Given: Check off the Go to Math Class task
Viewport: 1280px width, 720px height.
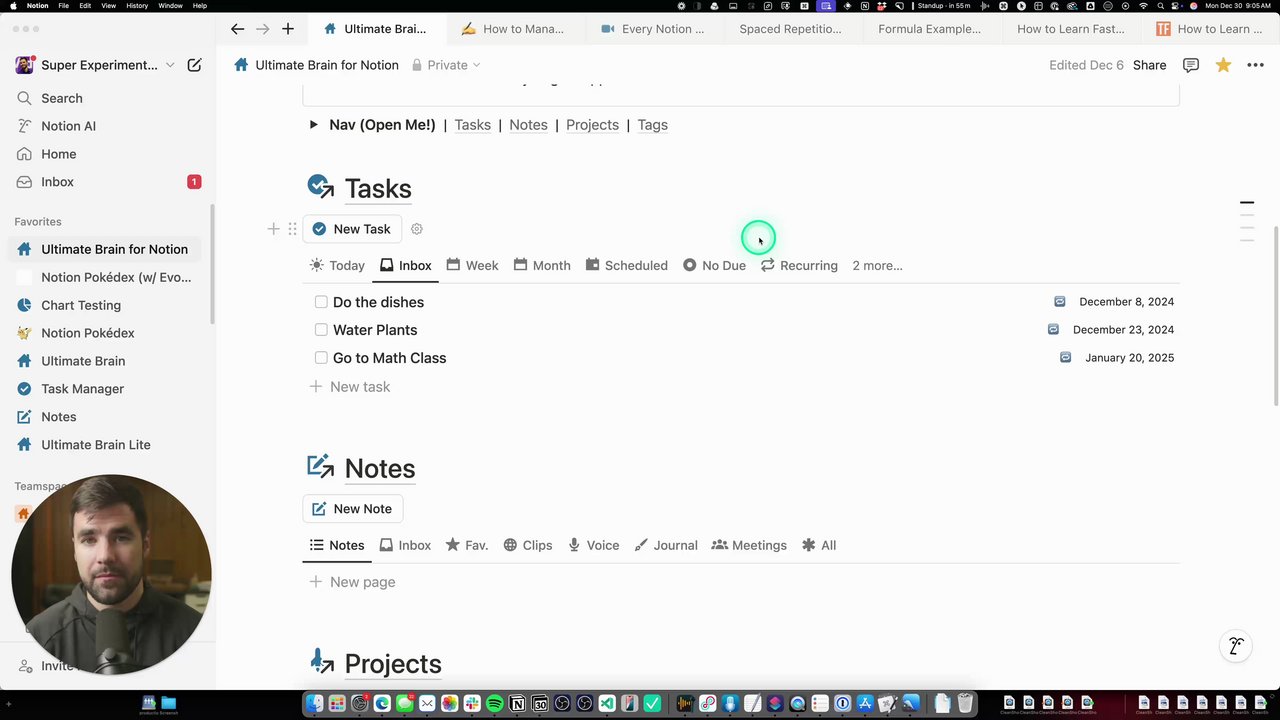Looking at the screenshot, I should pyautogui.click(x=321, y=357).
